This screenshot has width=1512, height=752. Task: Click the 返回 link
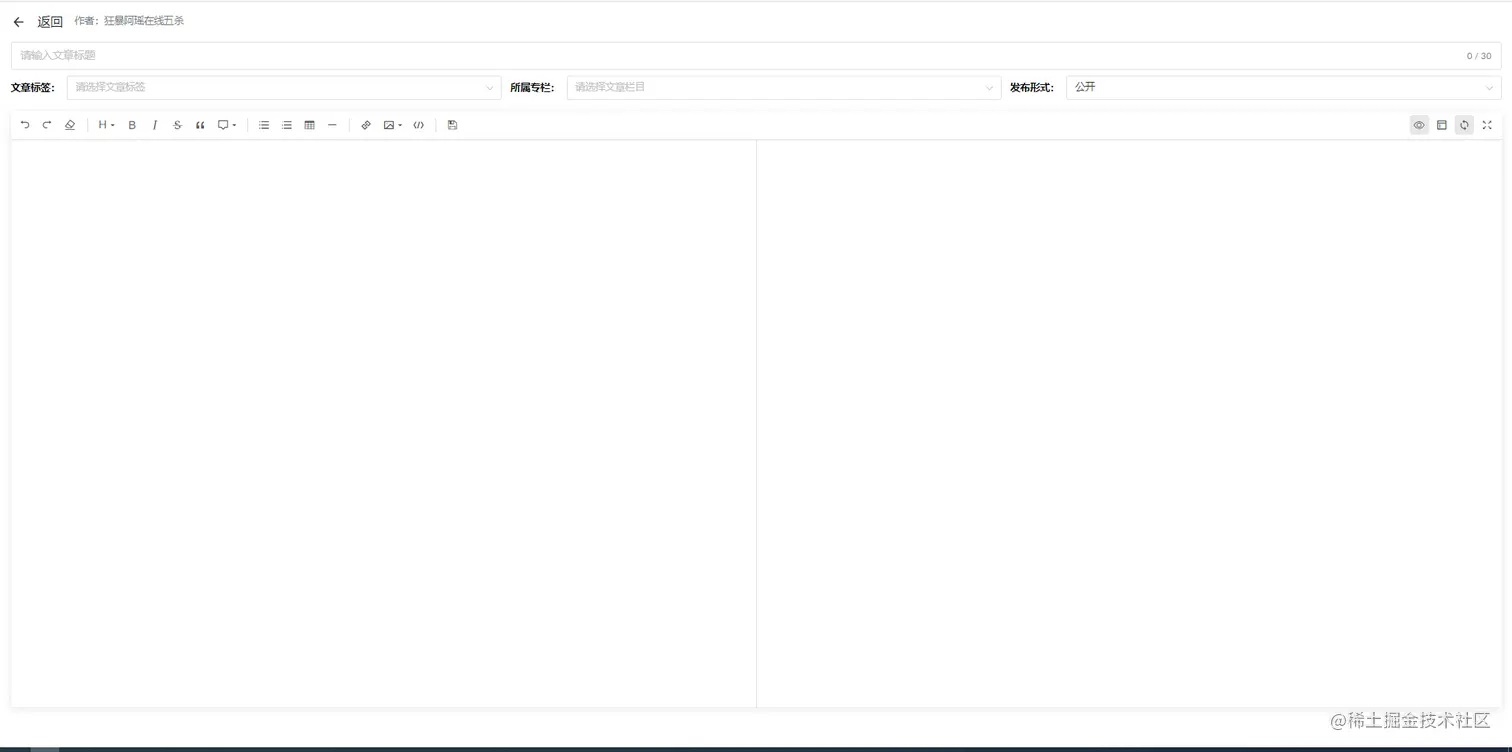coord(50,22)
